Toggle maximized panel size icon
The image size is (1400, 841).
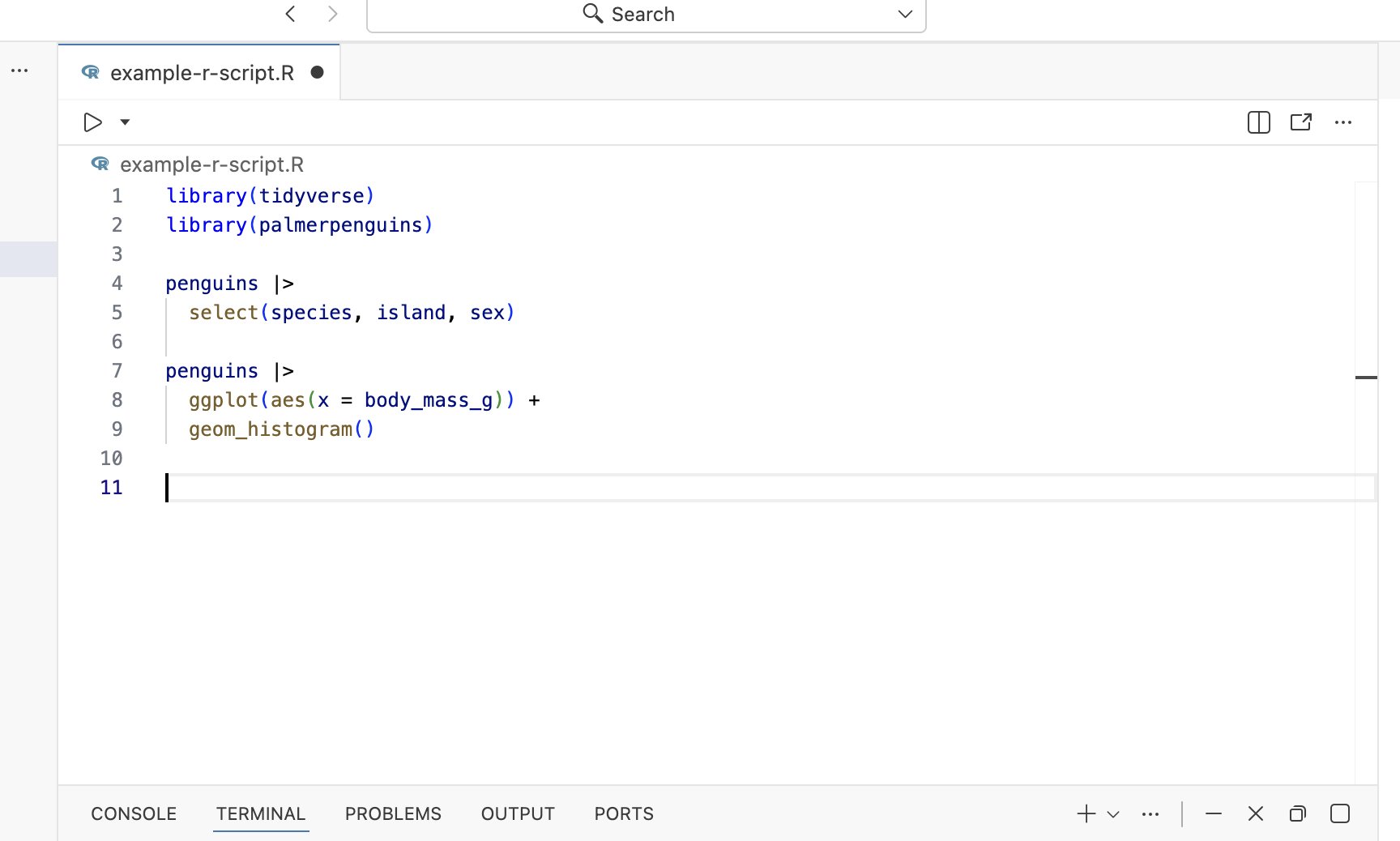[1340, 813]
